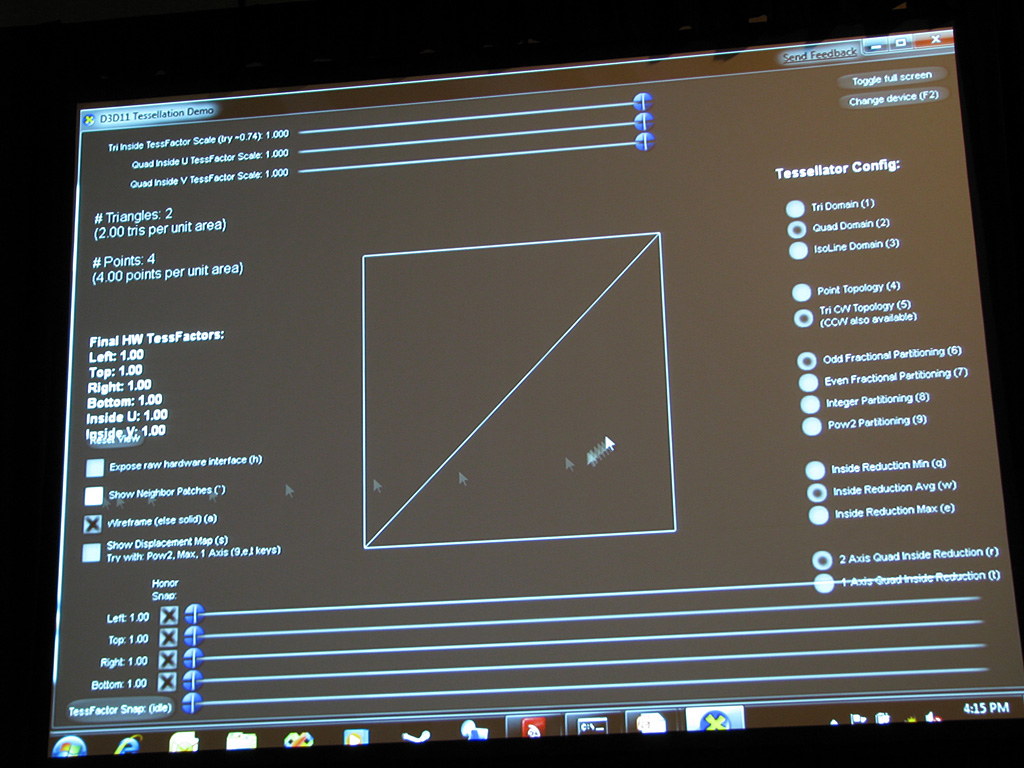Image resolution: width=1024 pixels, height=768 pixels.
Task: Choose Tri CW Topology (5)
Action: coord(803,318)
